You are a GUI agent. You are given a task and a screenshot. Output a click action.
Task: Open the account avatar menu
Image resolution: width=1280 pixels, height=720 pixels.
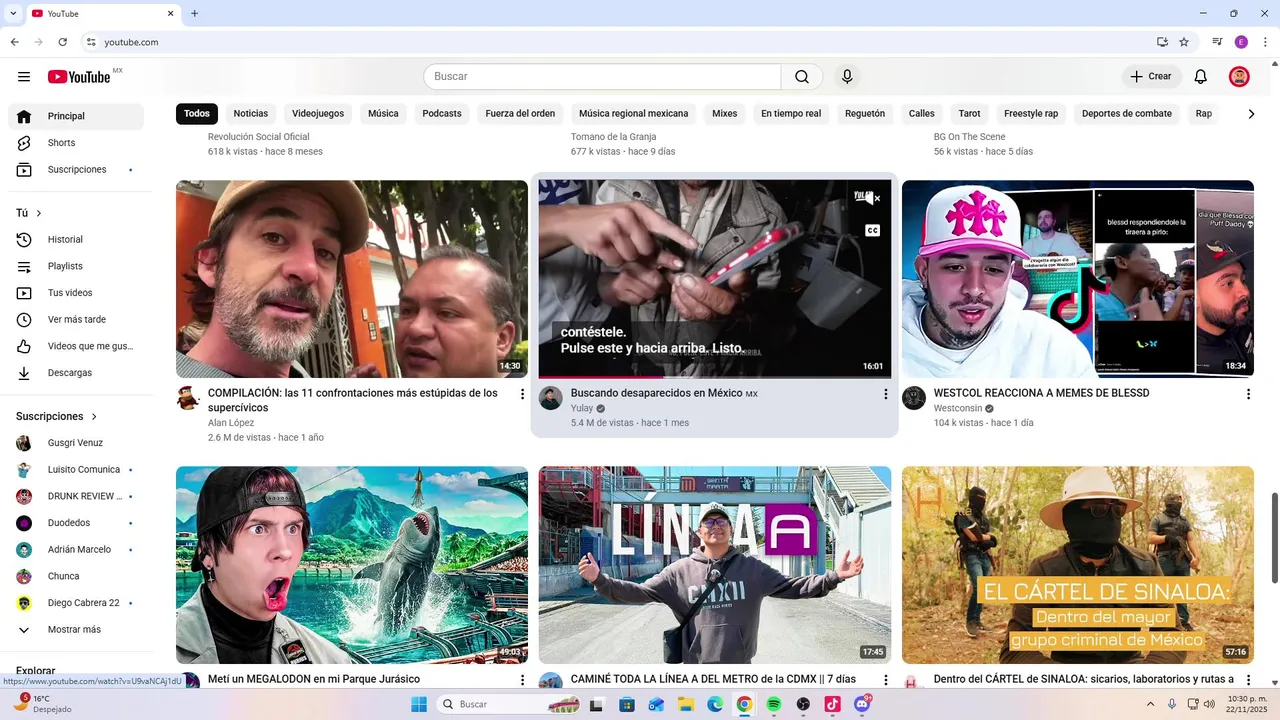click(1239, 77)
